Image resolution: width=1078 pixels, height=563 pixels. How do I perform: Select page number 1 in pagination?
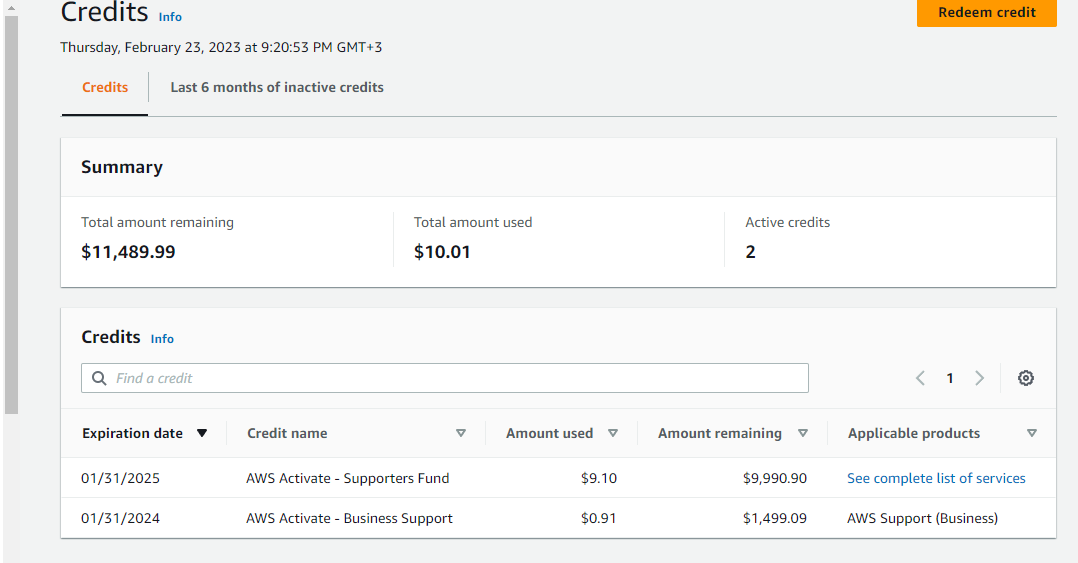click(949, 378)
